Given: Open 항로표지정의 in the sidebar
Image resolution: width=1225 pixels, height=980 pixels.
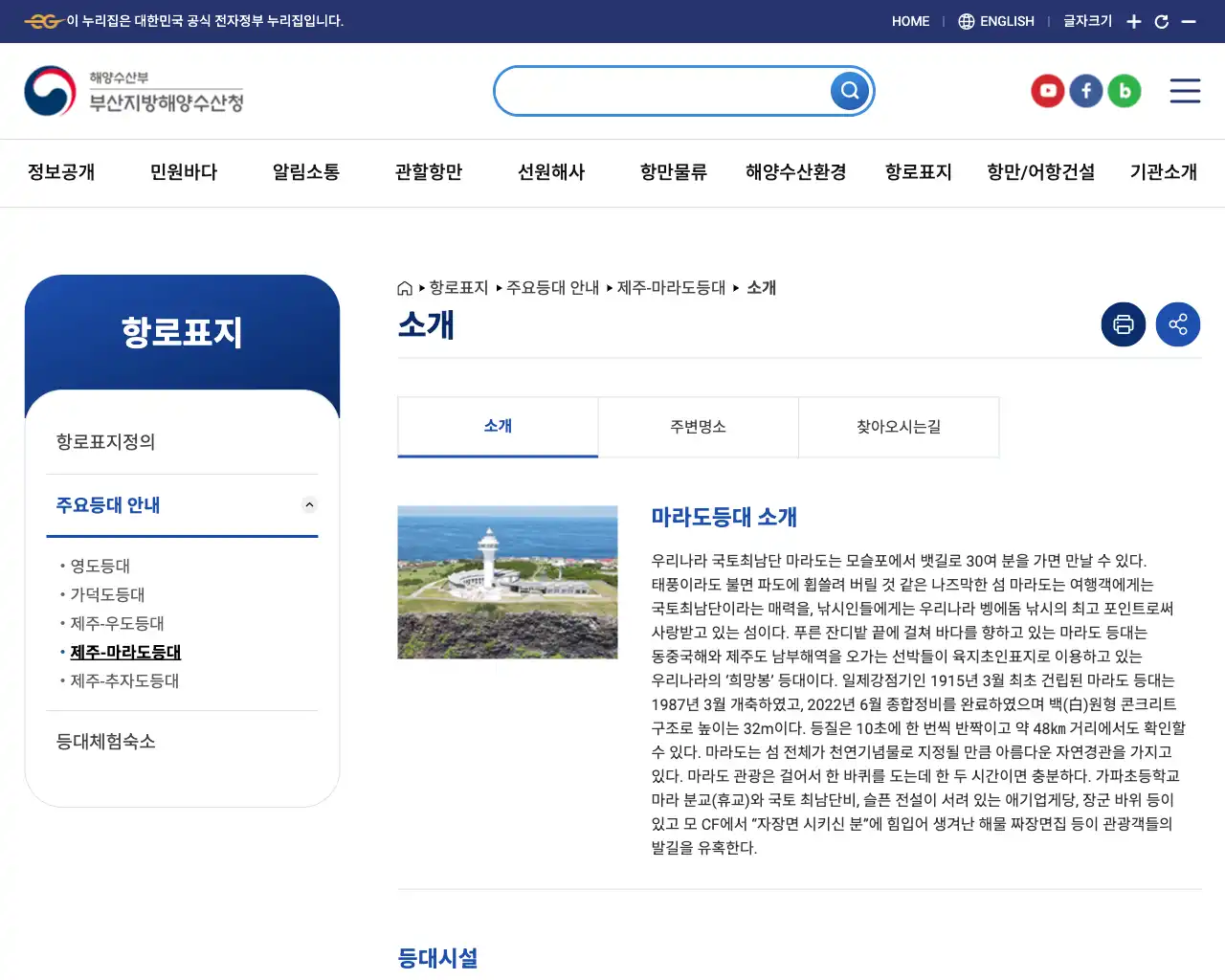Looking at the screenshot, I should point(105,441).
